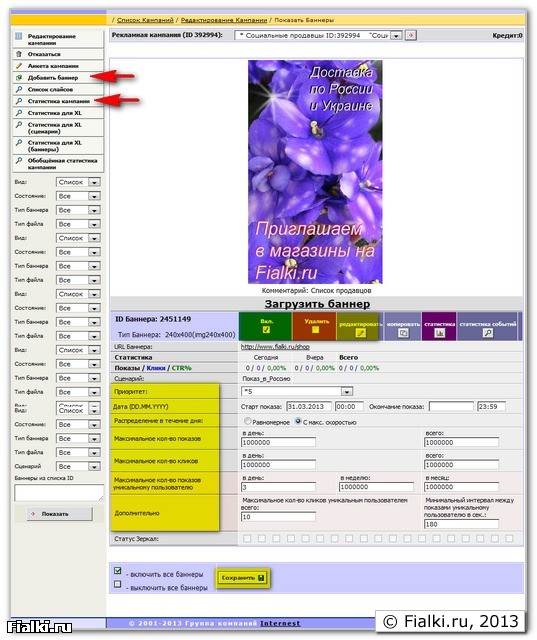Click 'Добавить баннер' in the sidebar

58,78
